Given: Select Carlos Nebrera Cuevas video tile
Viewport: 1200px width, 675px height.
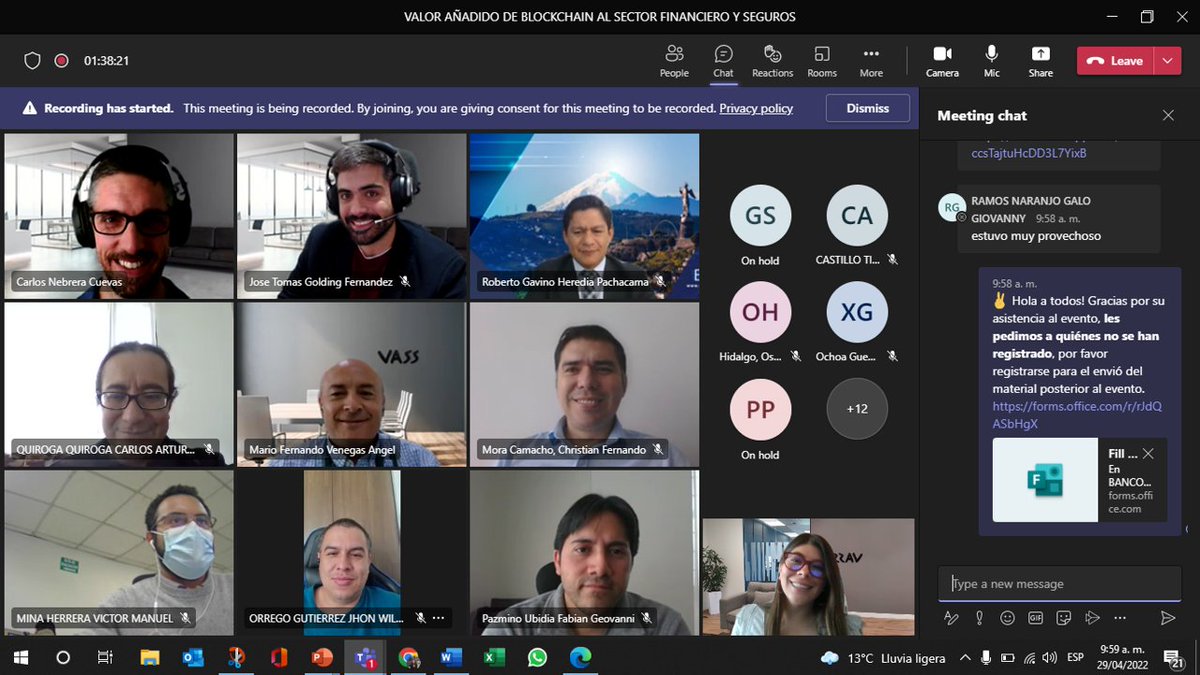Looking at the screenshot, I should (x=119, y=216).
